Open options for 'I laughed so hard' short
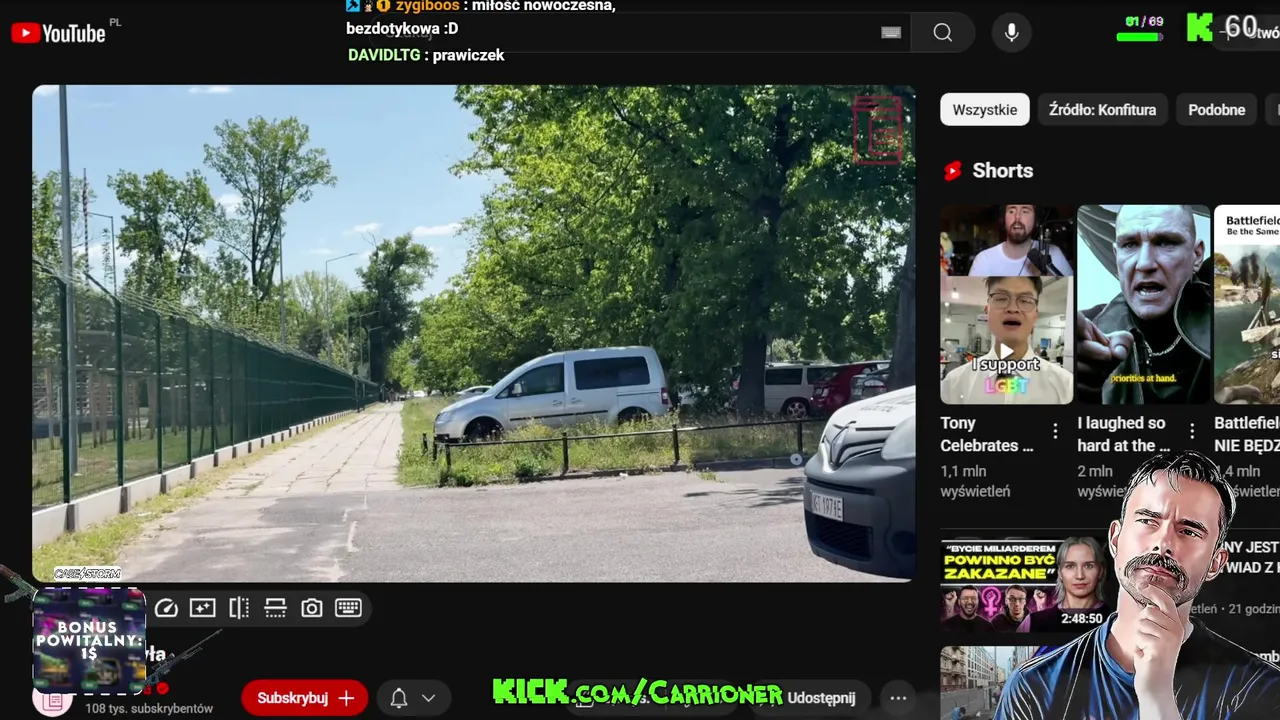The height and width of the screenshot is (720, 1280). 1192,432
